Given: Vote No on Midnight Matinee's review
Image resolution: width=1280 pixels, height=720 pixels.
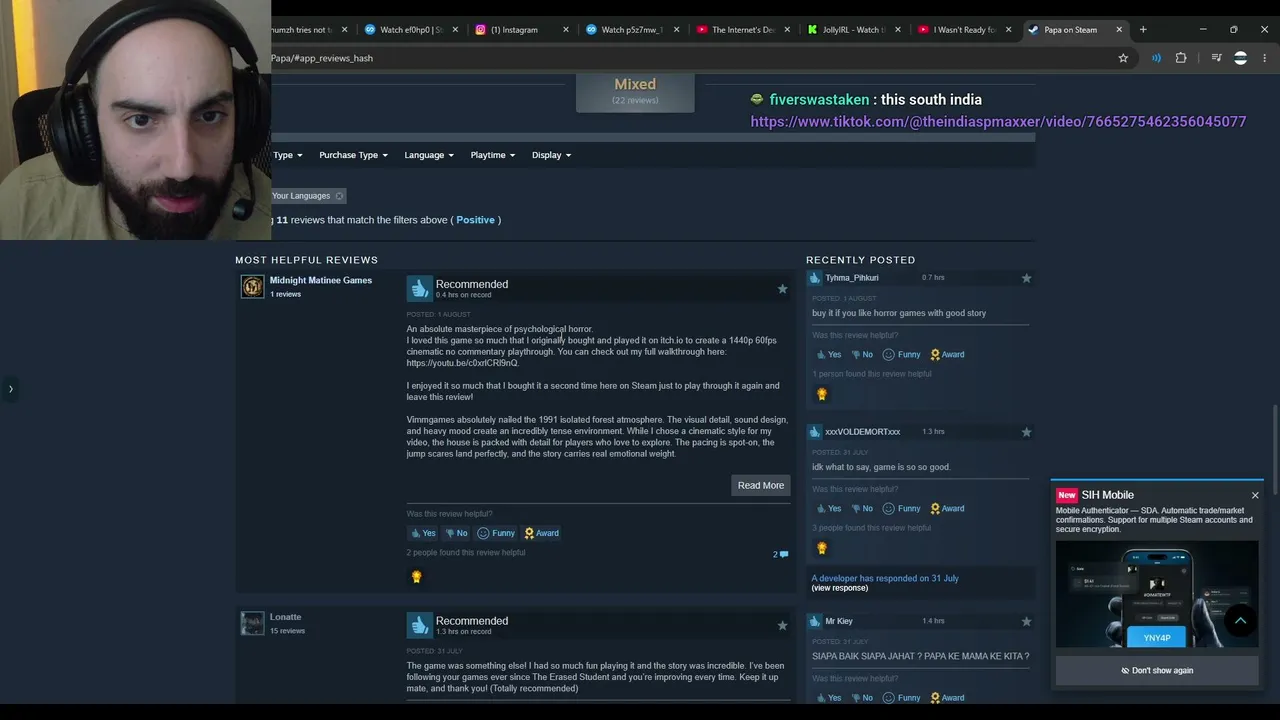Looking at the screenshot, I should (456, 533).
